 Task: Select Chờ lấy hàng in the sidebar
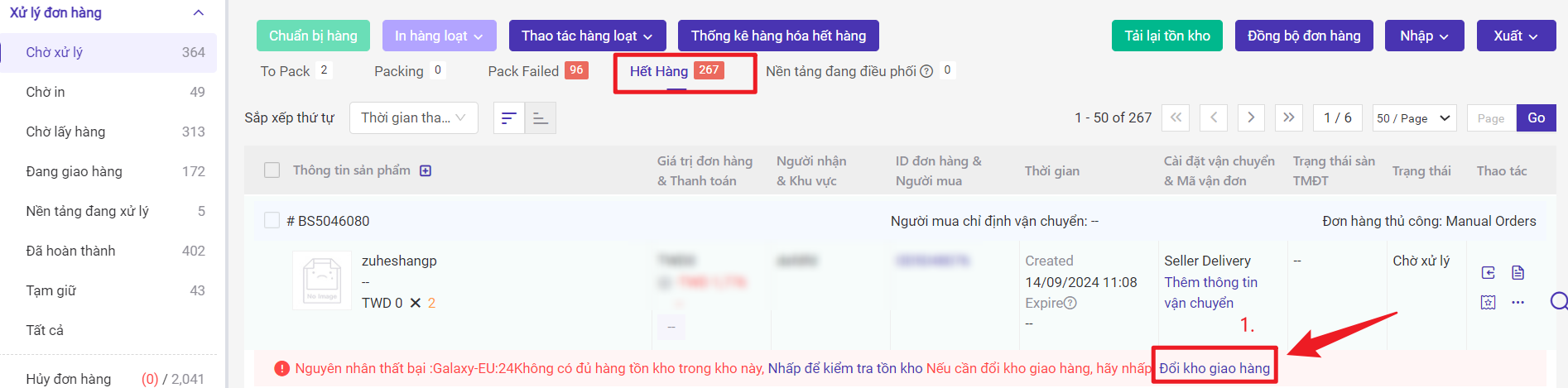pyautogui.click(x=108, y=132)
